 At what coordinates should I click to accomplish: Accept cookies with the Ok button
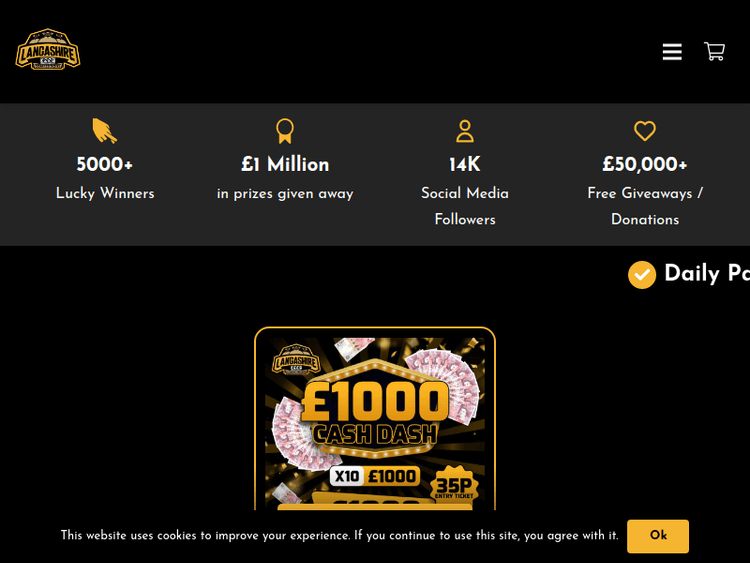(658, 536)
